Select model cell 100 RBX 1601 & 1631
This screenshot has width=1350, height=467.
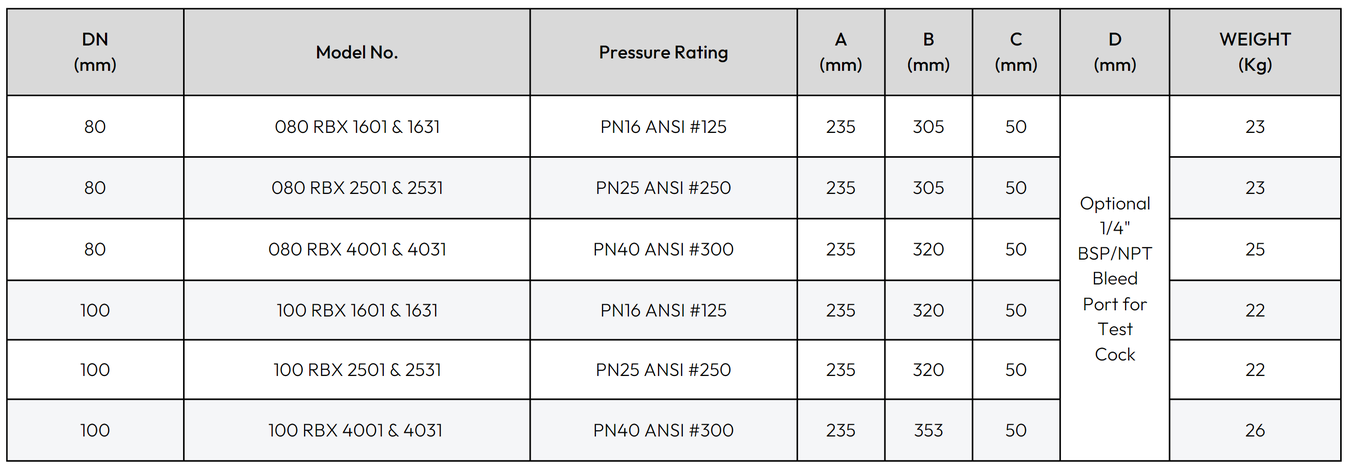[x=357, y=310]
